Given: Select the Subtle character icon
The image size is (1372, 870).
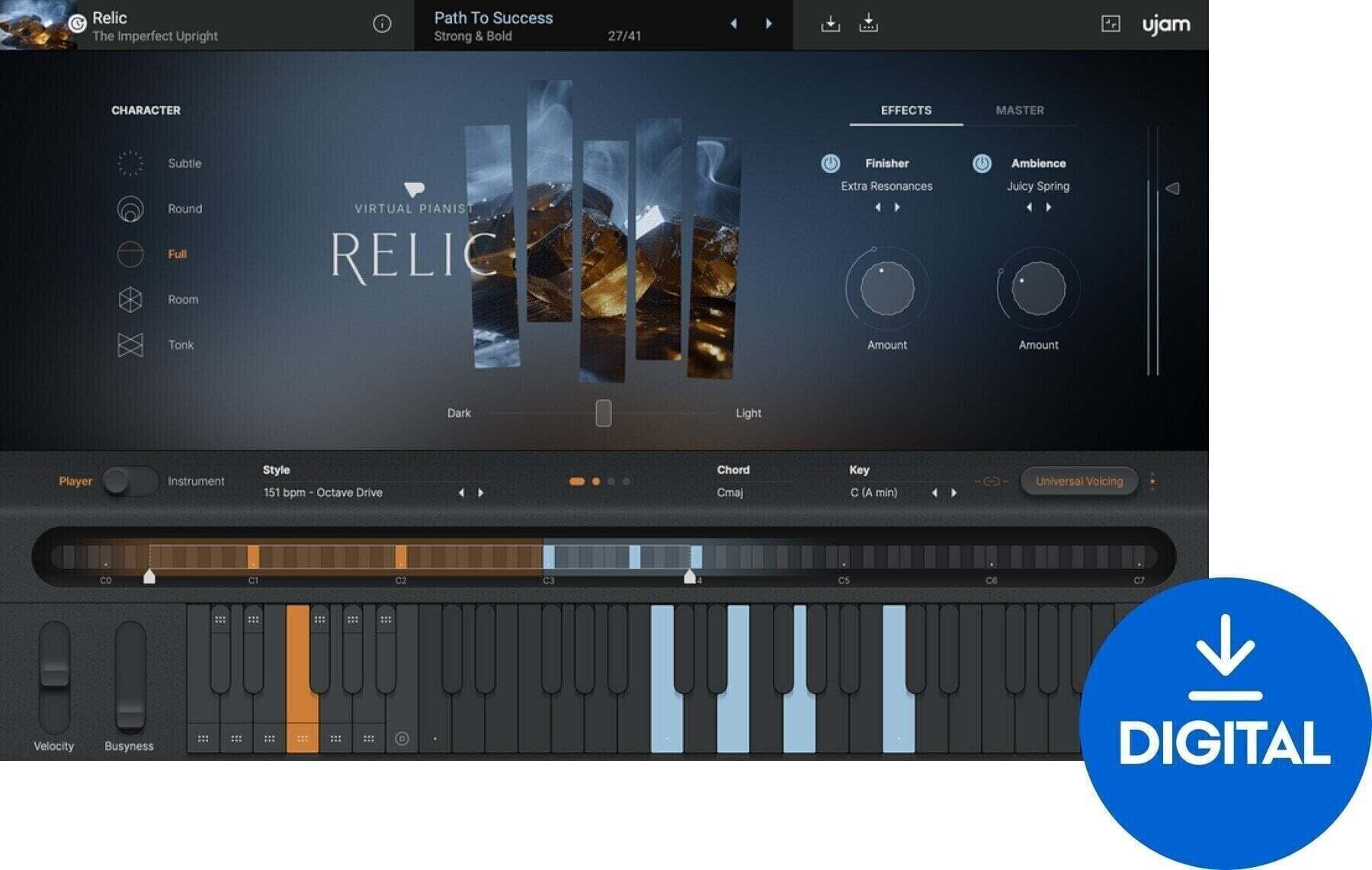Looking at the screenshot, I should tap(130, 163).
